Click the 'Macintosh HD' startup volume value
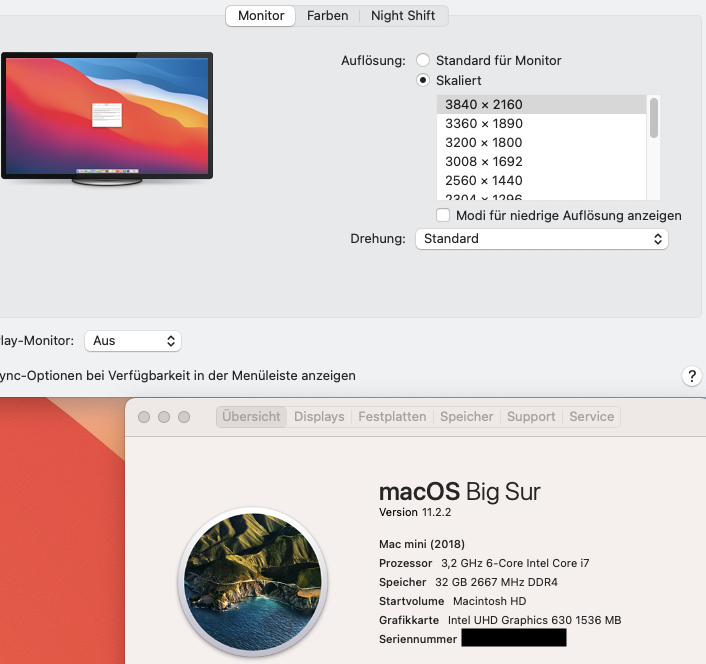 click(489, 601)
